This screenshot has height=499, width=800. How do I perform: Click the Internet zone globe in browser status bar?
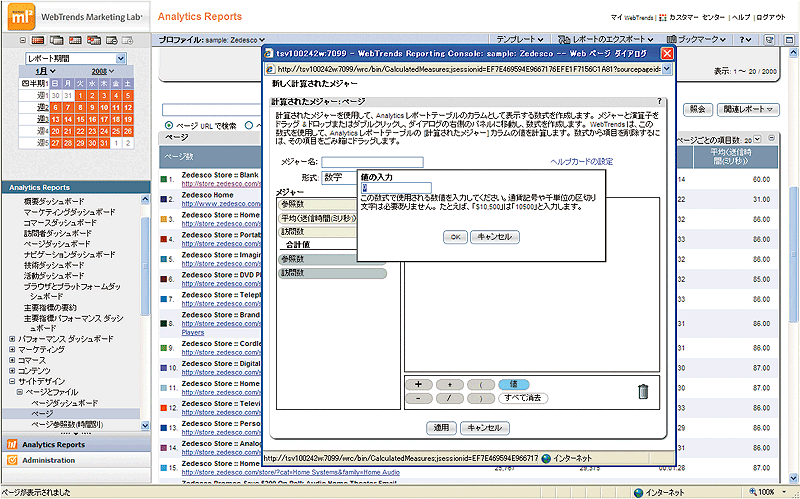pyautogui.click(x=638, y=492)
